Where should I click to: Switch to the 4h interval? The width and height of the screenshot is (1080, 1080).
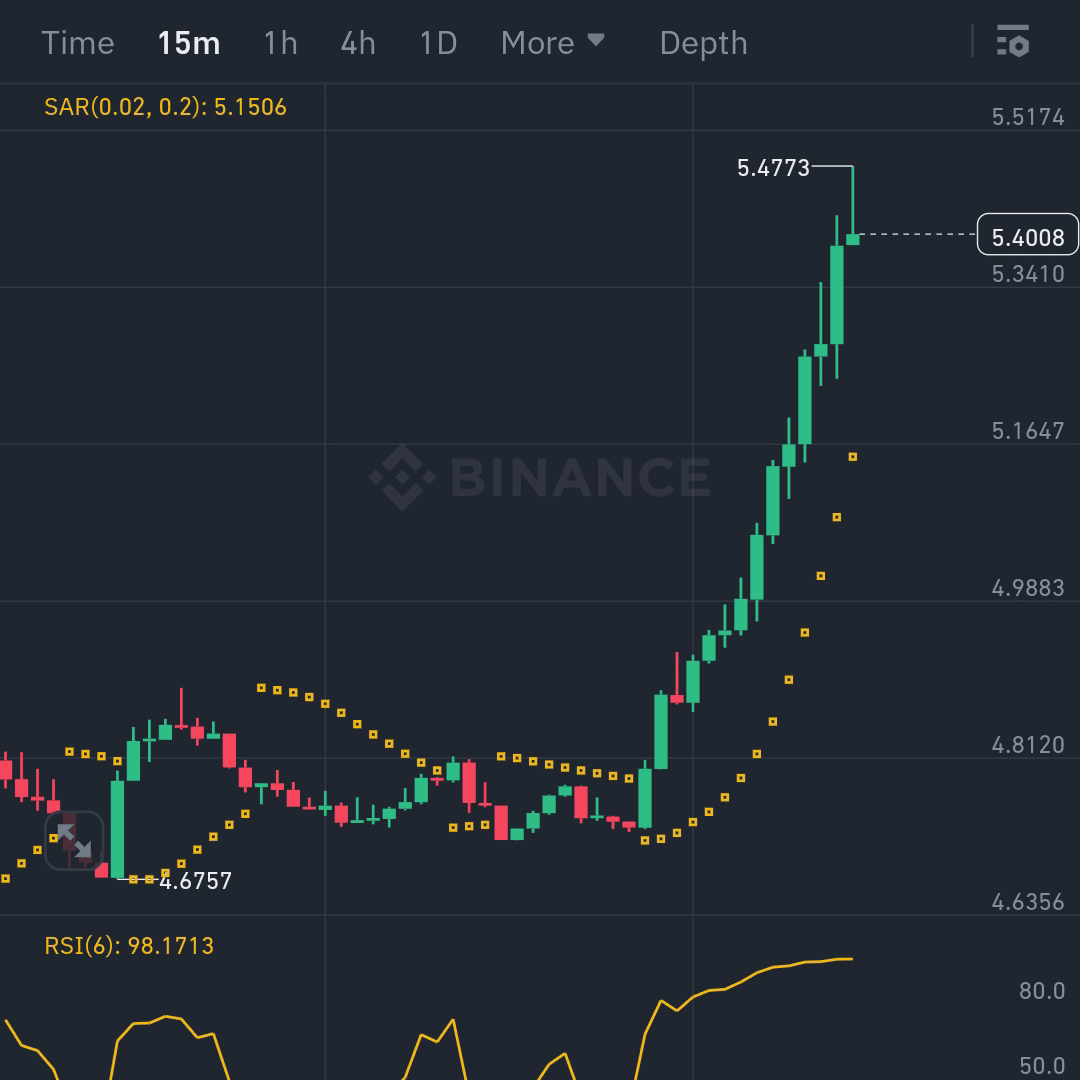click(357, 43)
